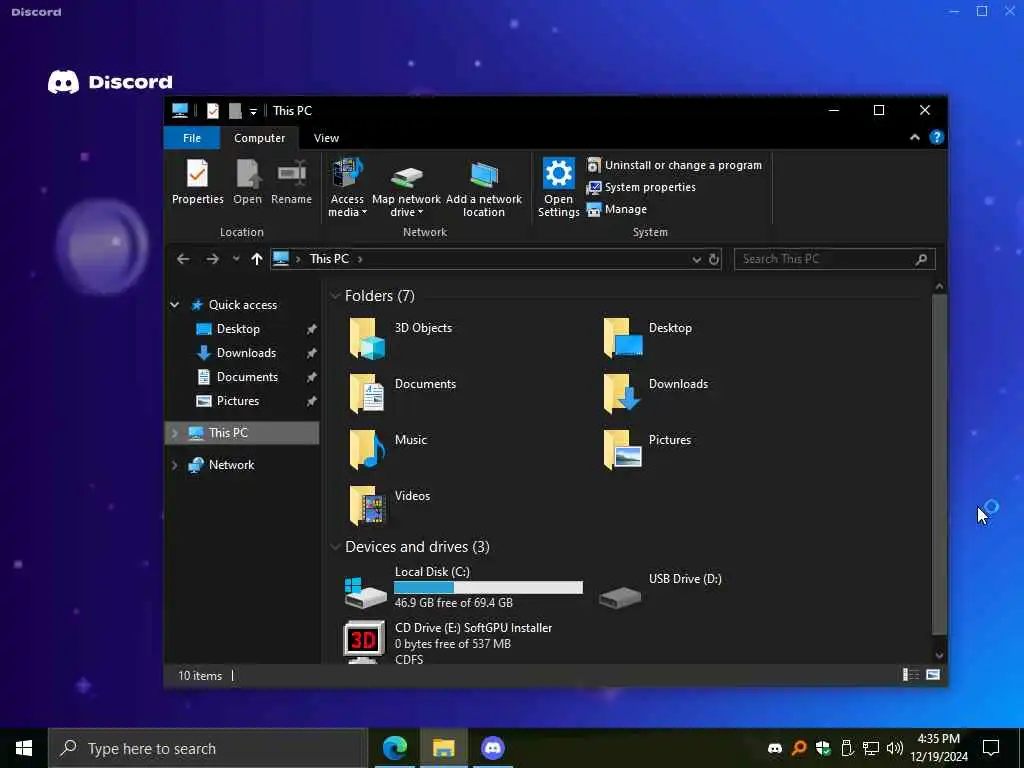
Task: Expand the breadcrumb chevron after This PC
Action: pos(360,259)
